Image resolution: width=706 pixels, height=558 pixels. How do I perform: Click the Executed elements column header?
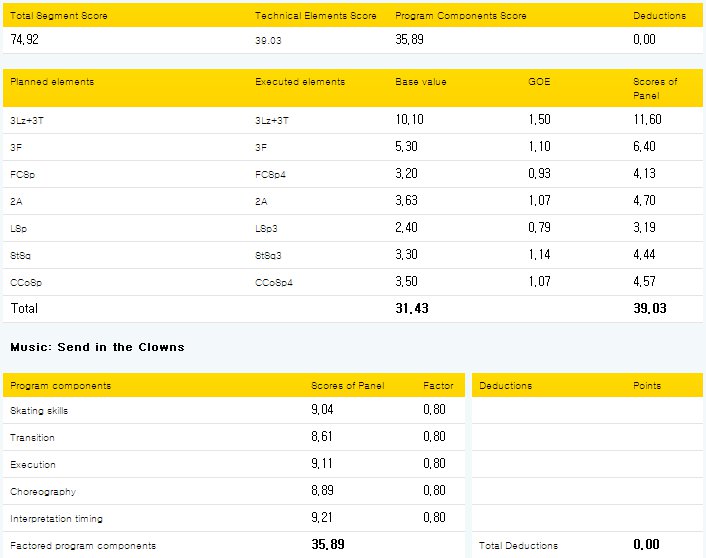pos(300,82)
